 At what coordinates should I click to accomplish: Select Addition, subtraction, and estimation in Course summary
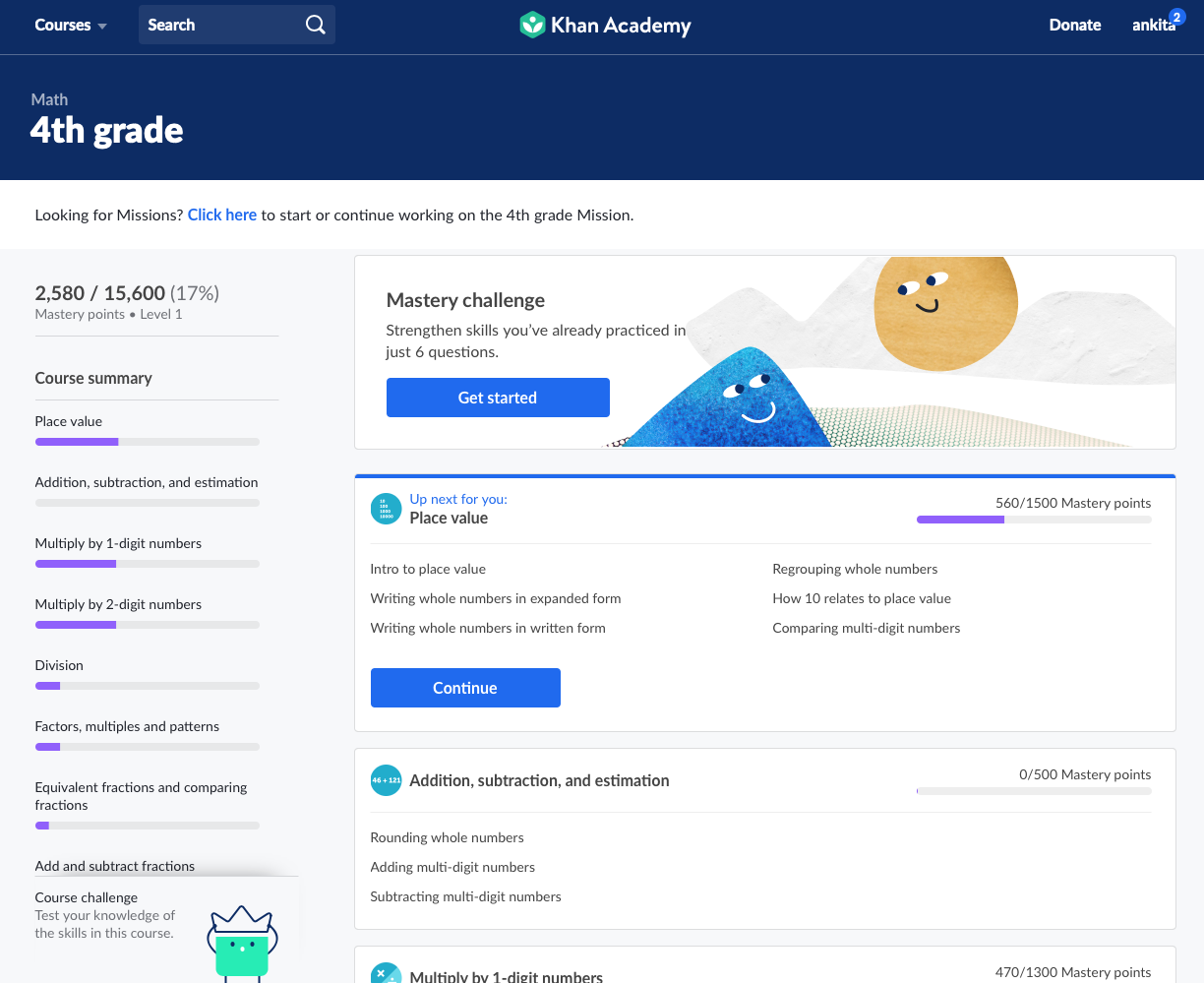pos(147,482)
